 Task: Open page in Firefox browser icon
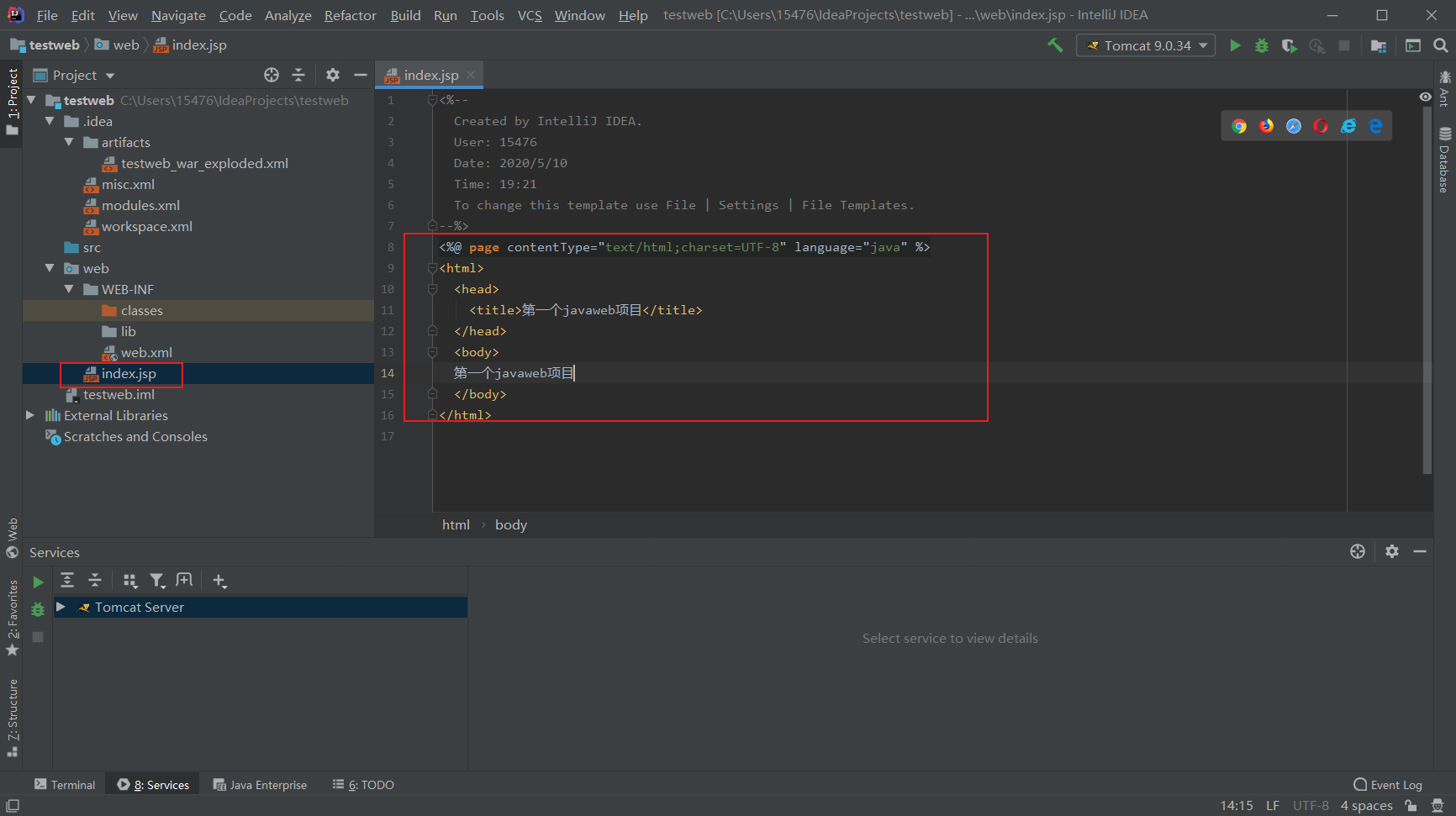(x=1267, y=126)
